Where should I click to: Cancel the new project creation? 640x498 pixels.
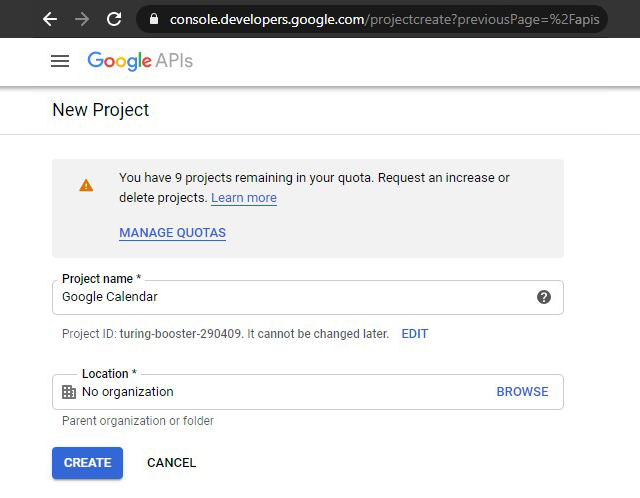coord(171,463)
